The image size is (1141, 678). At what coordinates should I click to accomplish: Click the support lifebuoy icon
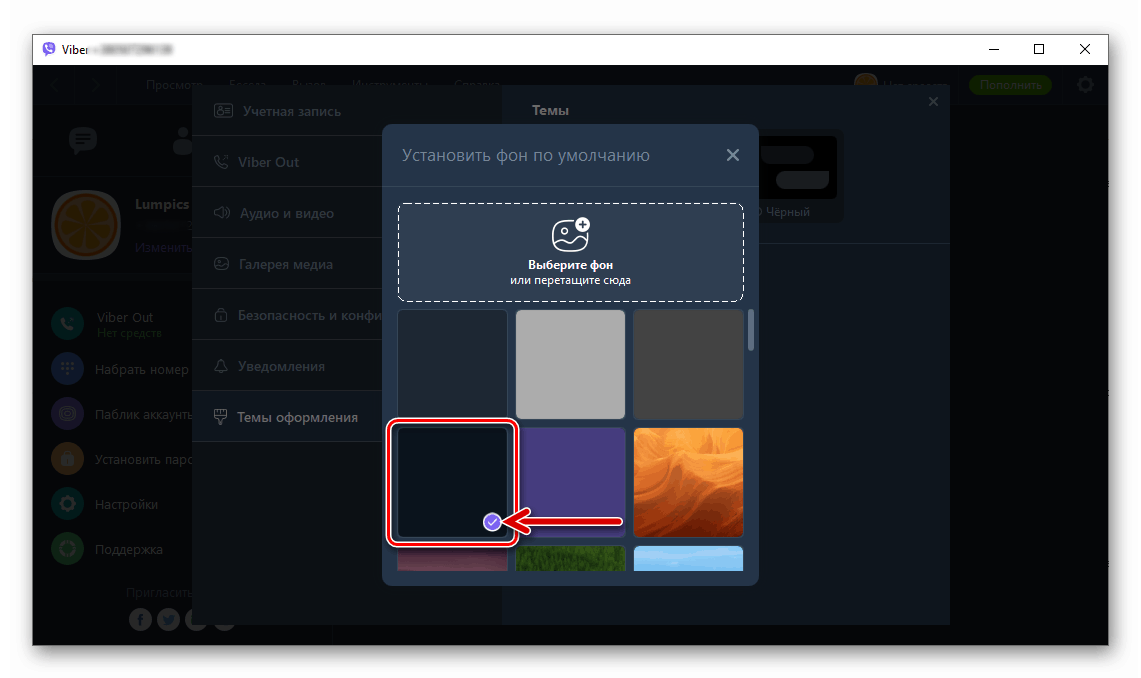[x=68, y=549]
